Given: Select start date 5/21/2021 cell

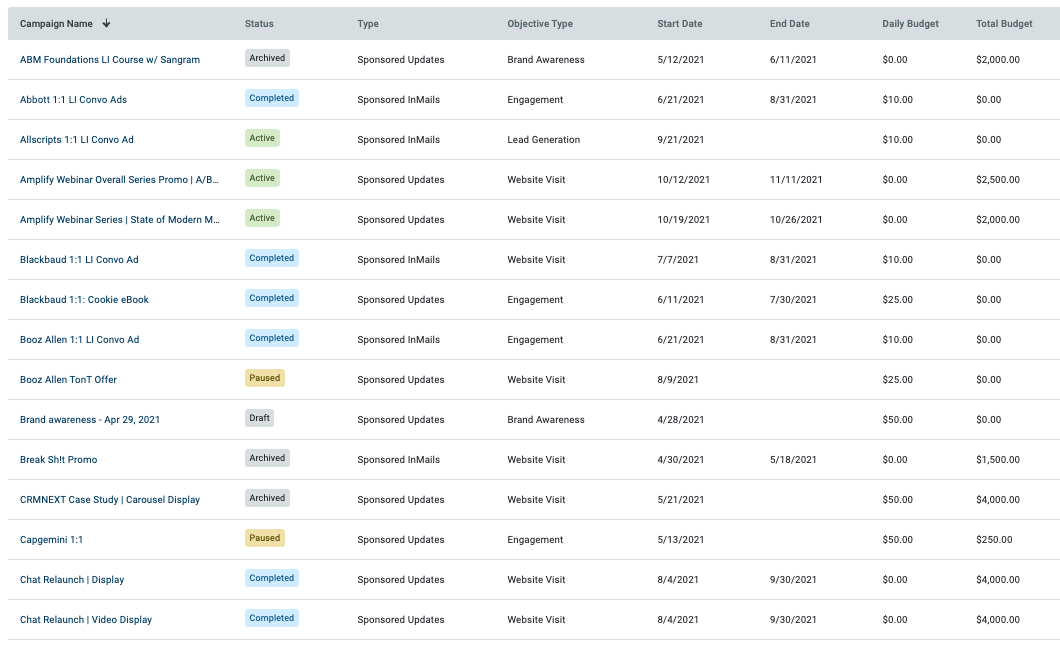Looking at the screenshot, I should pos(680,499).
